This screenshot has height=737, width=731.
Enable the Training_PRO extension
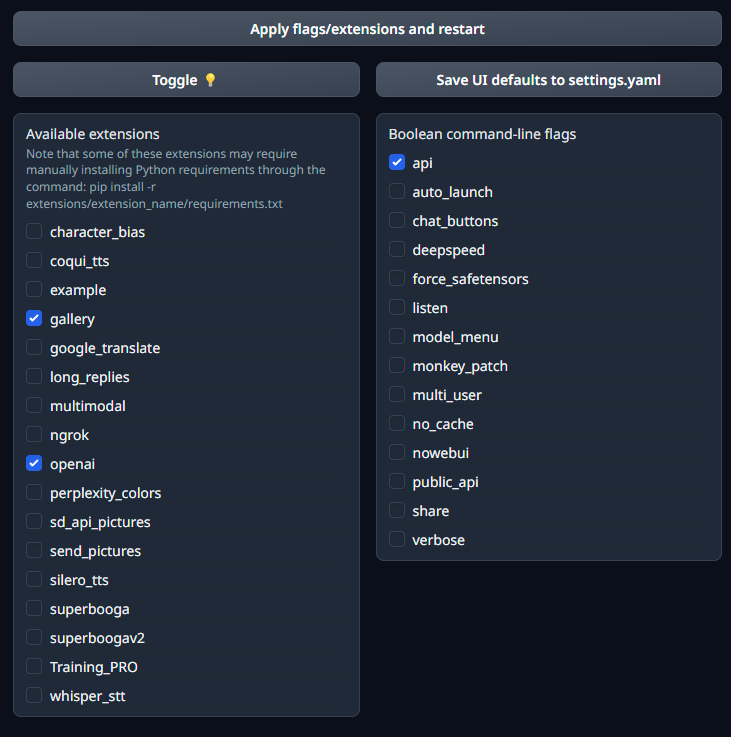(x=34, y=666)
